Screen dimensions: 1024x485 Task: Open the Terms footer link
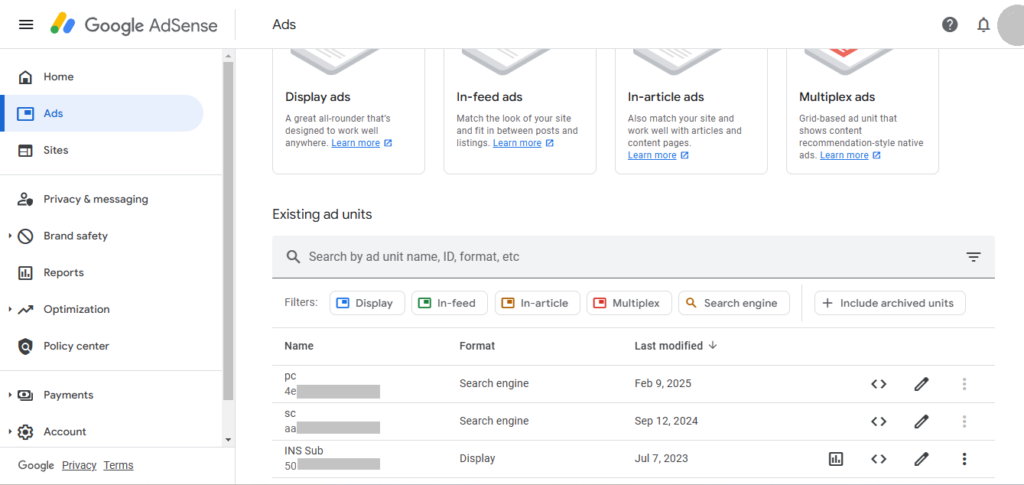[118, 465]
